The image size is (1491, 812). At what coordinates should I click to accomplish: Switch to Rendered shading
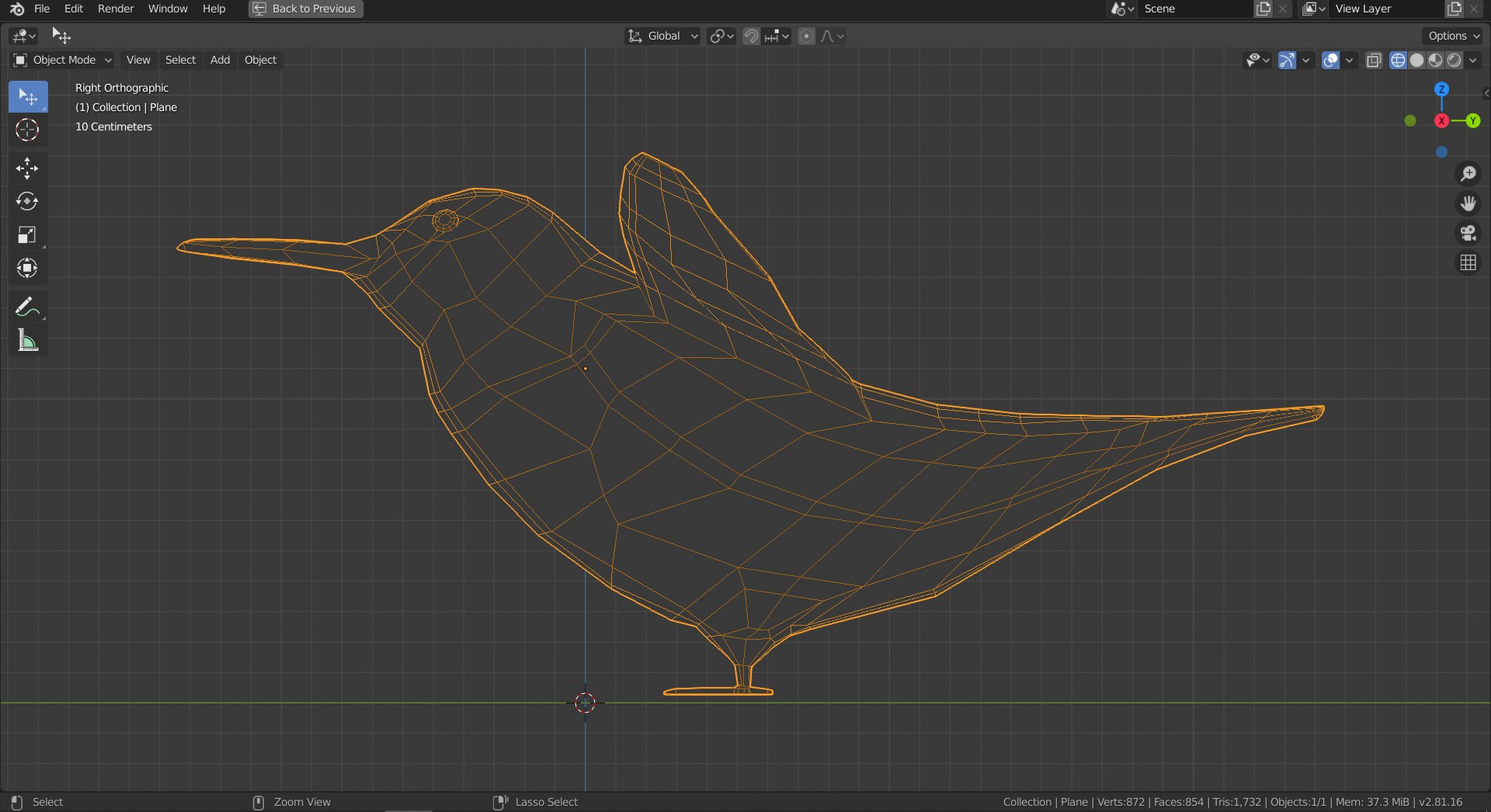(x=1454, y=60)
